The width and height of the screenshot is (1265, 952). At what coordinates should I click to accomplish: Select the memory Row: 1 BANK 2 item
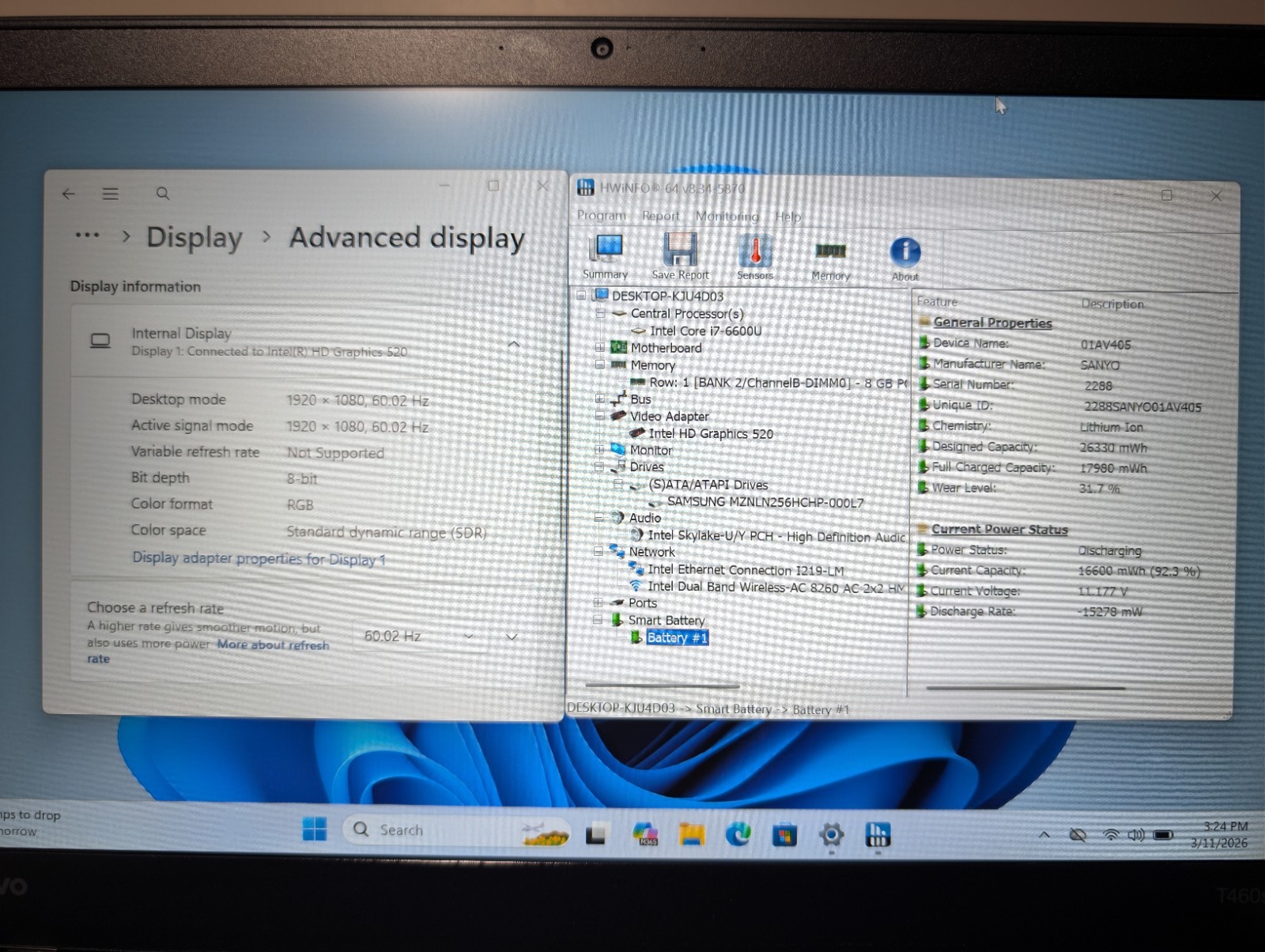click(778, 383)
